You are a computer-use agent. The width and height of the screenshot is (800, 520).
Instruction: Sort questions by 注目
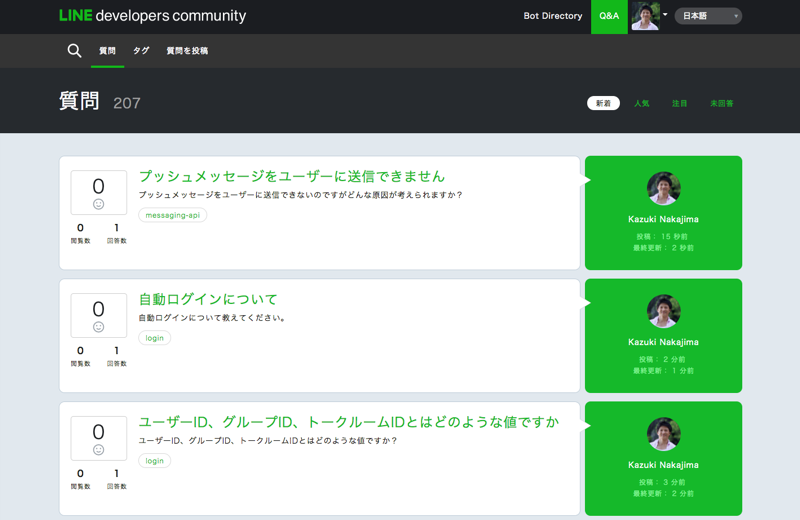(679, 103)
